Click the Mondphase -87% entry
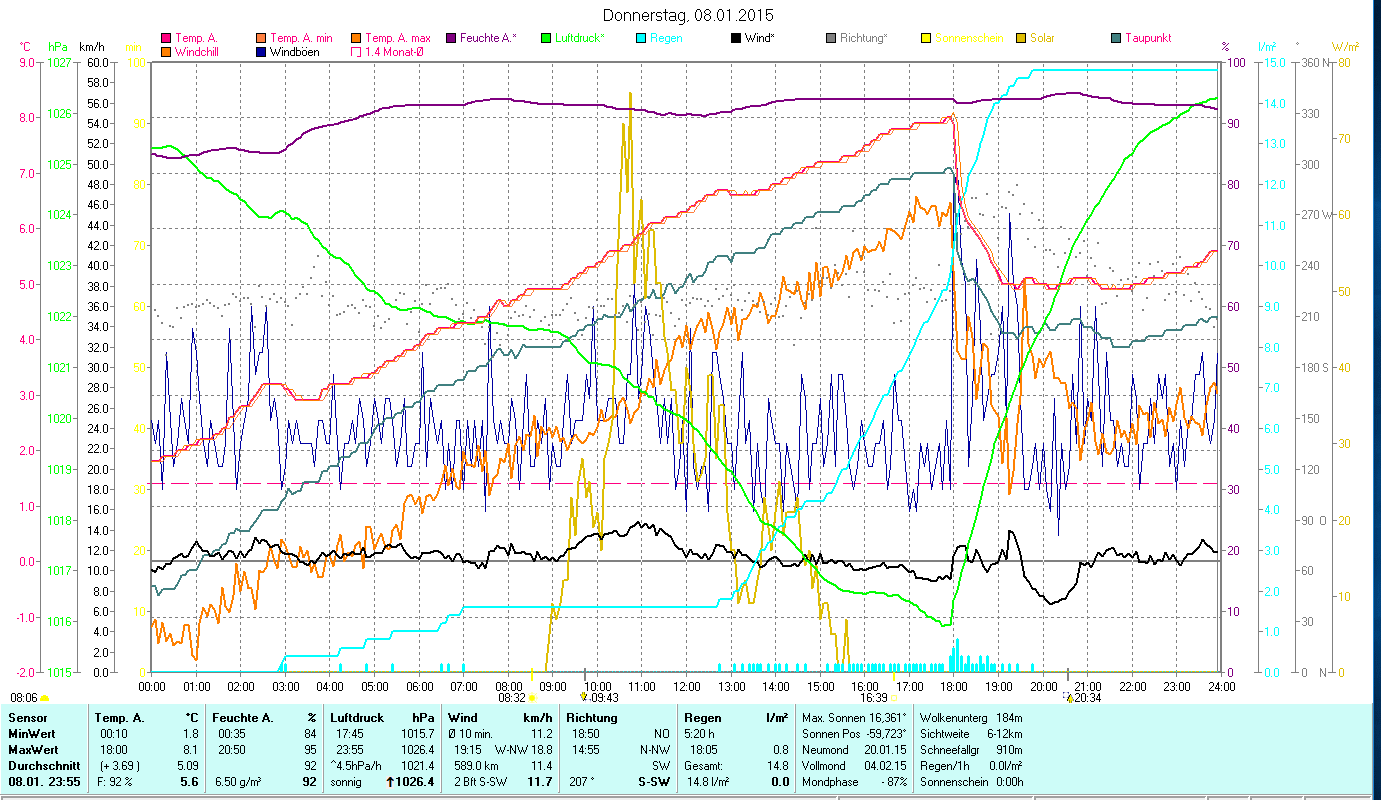This screenshot has width=1381, height=800. click(x=854, y=781)
